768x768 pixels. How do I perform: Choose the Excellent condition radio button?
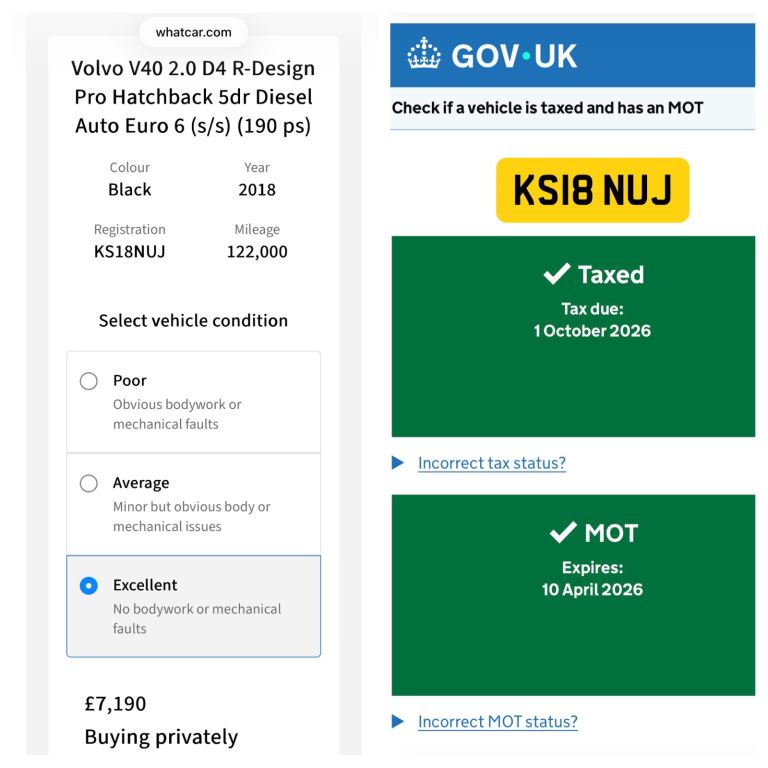click(89, 585)
